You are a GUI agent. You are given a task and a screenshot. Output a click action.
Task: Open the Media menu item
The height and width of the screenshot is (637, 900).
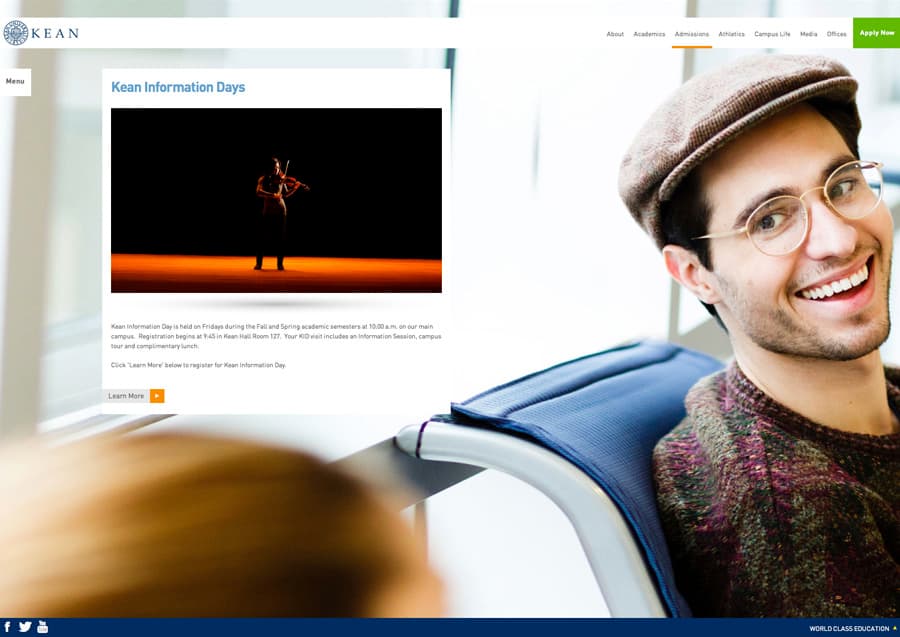[808, 34]
